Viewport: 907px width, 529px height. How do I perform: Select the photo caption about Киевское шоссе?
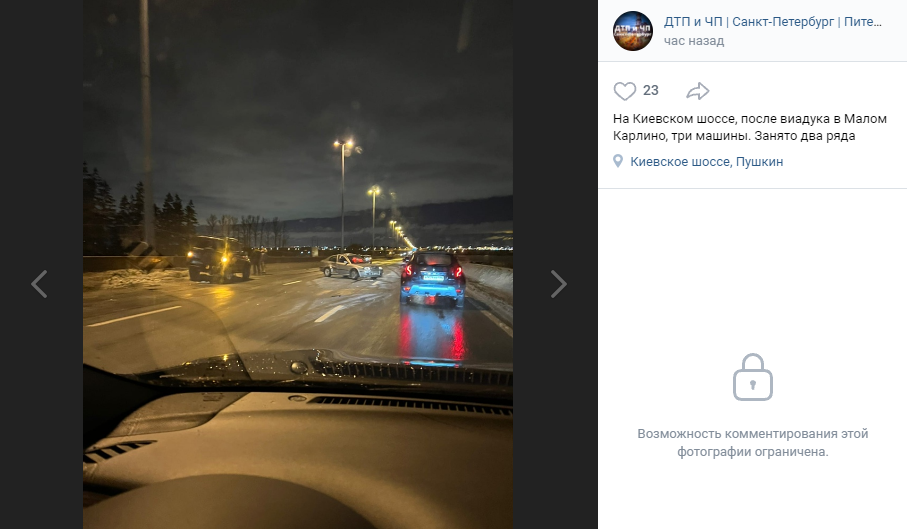[x=750, y=127]
